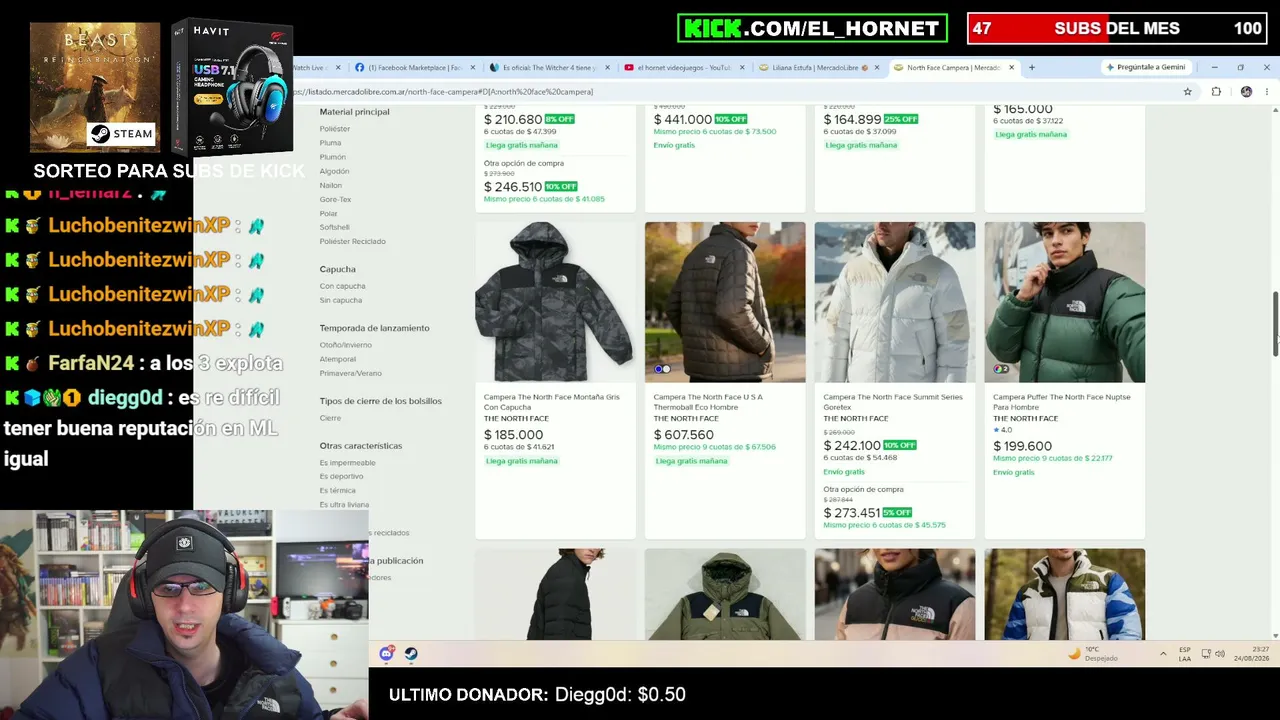This screenshot has height=720, width=1280.
Task: Open the Thermoball Eco jacket image
Action: point(725,302)
